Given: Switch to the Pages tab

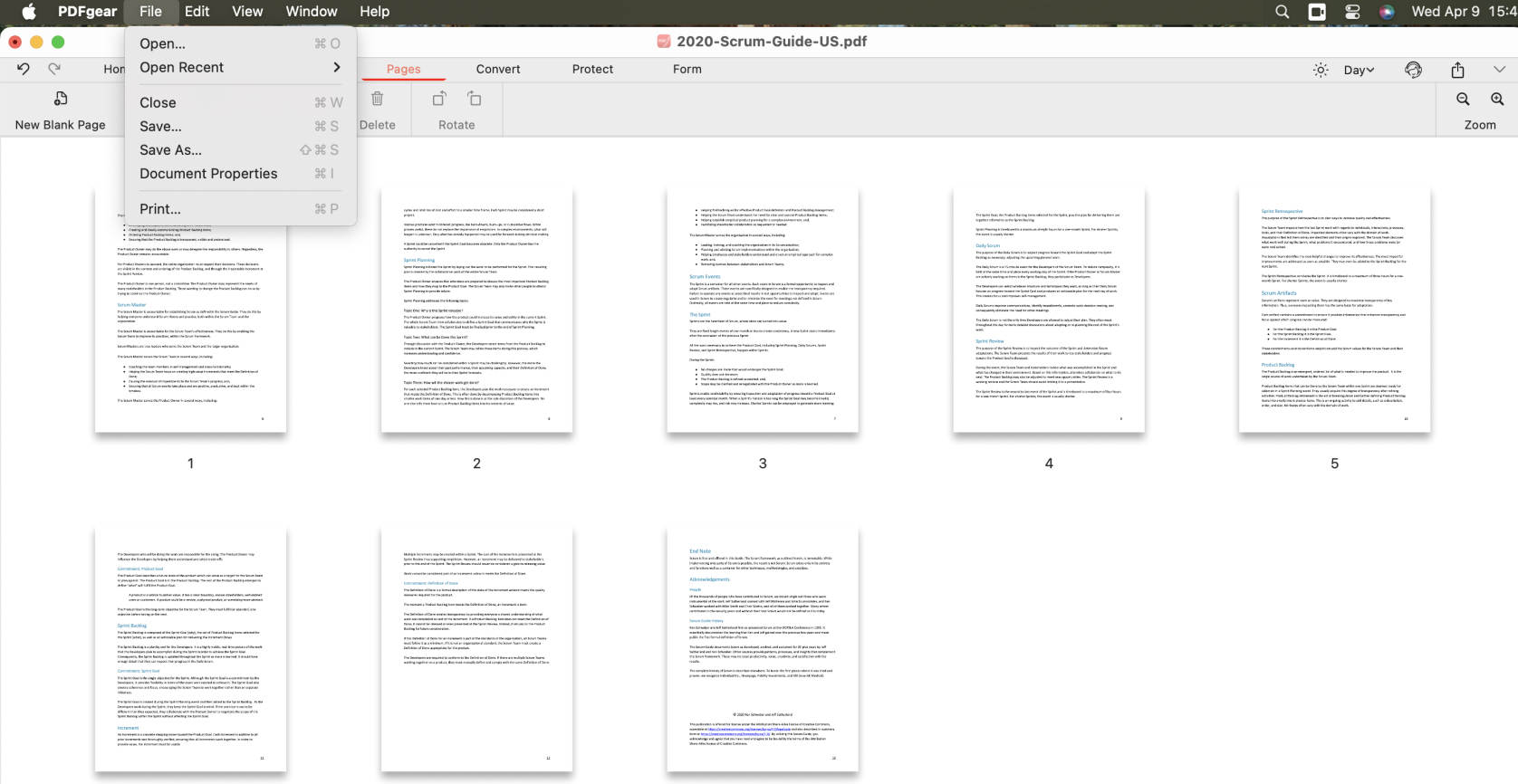Looking at the screenshot, I should [403, 69].
